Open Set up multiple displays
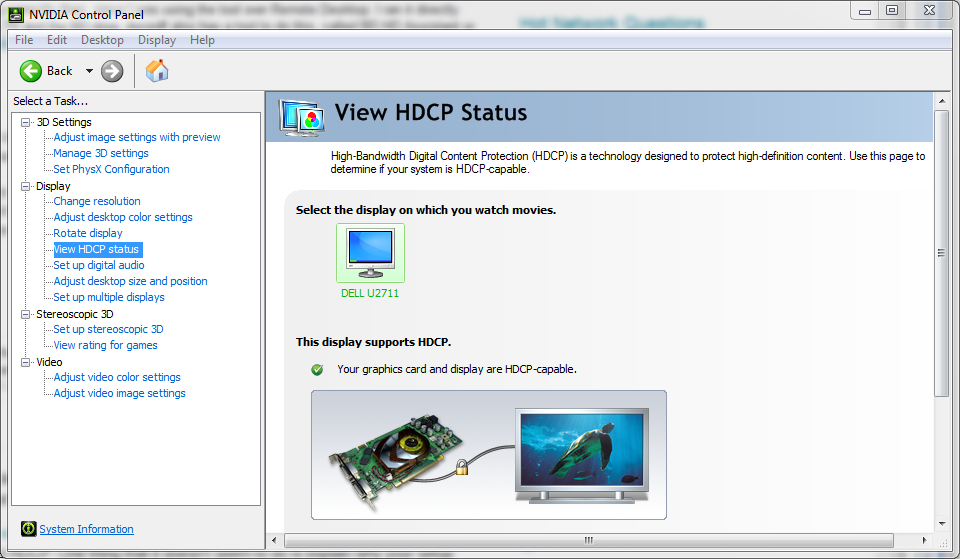The image size is (960, 559). coord(109,297)
